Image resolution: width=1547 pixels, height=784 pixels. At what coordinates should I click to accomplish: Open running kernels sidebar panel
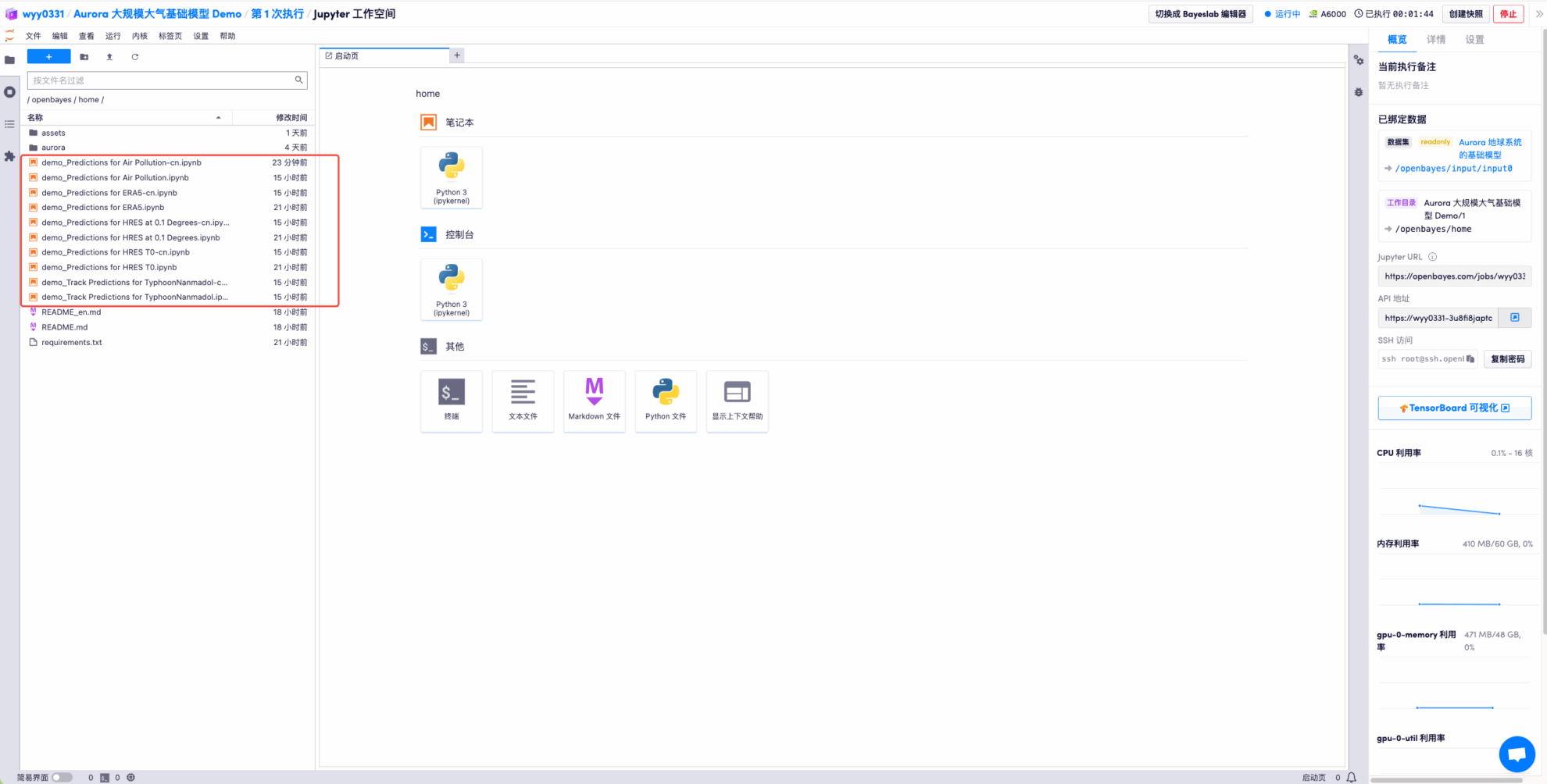coord(9,92)
